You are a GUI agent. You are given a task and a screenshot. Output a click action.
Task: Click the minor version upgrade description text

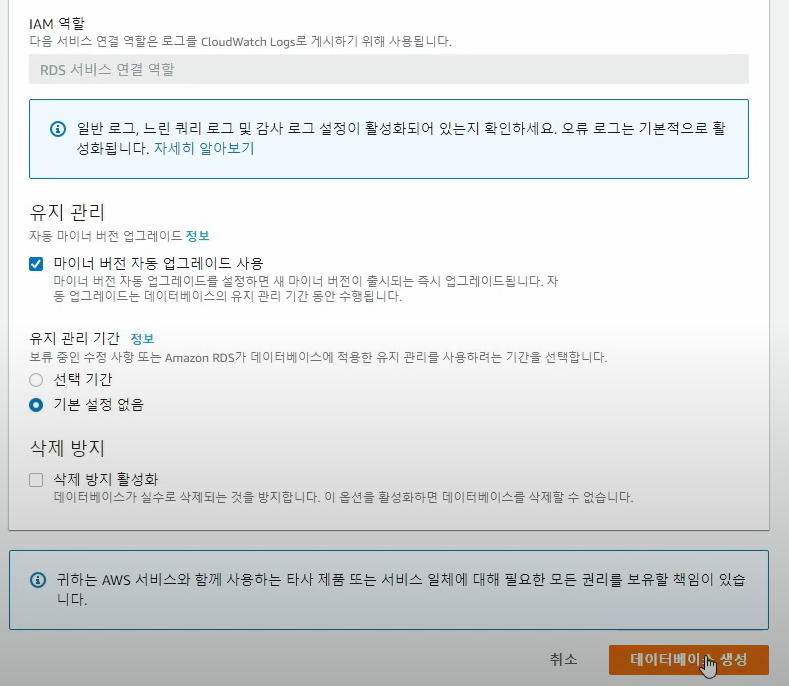(306, 288)
